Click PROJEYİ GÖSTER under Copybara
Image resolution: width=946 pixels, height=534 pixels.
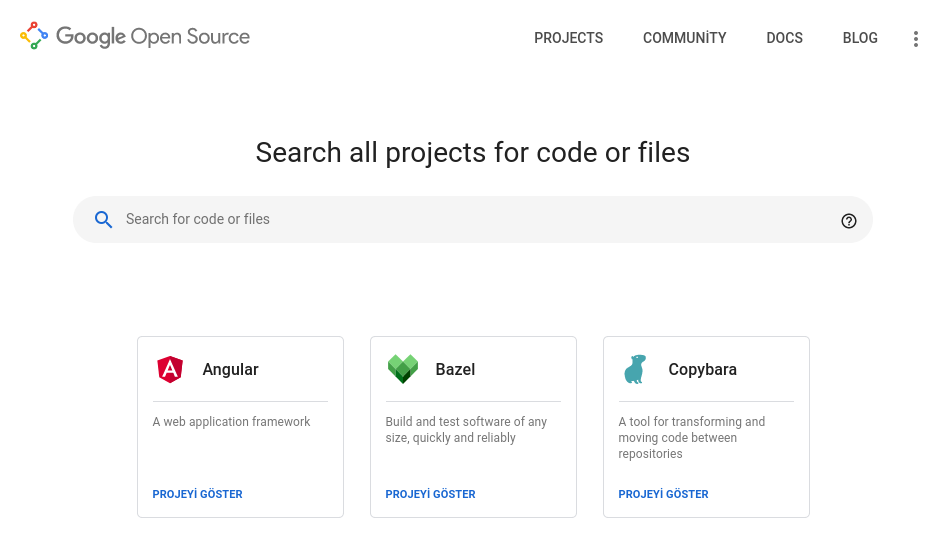coord(663,494)
